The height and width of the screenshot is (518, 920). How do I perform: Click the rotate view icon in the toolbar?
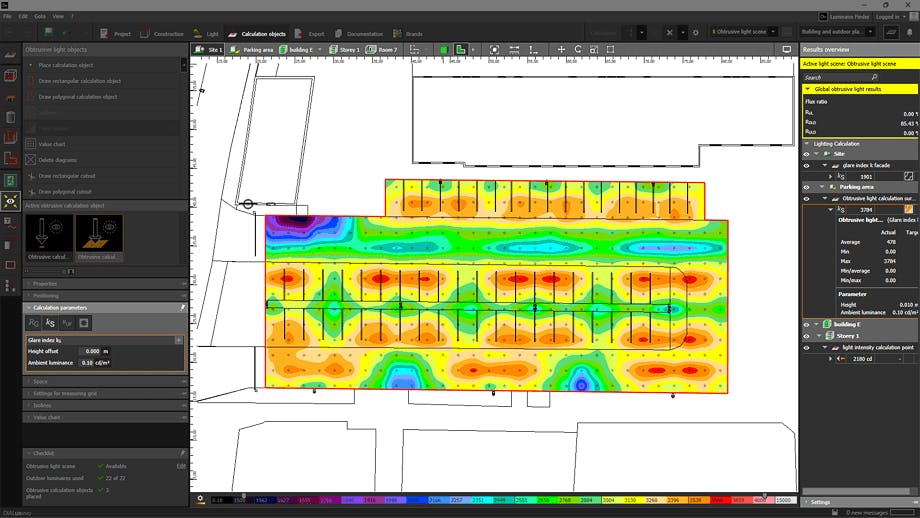[577, 49]
